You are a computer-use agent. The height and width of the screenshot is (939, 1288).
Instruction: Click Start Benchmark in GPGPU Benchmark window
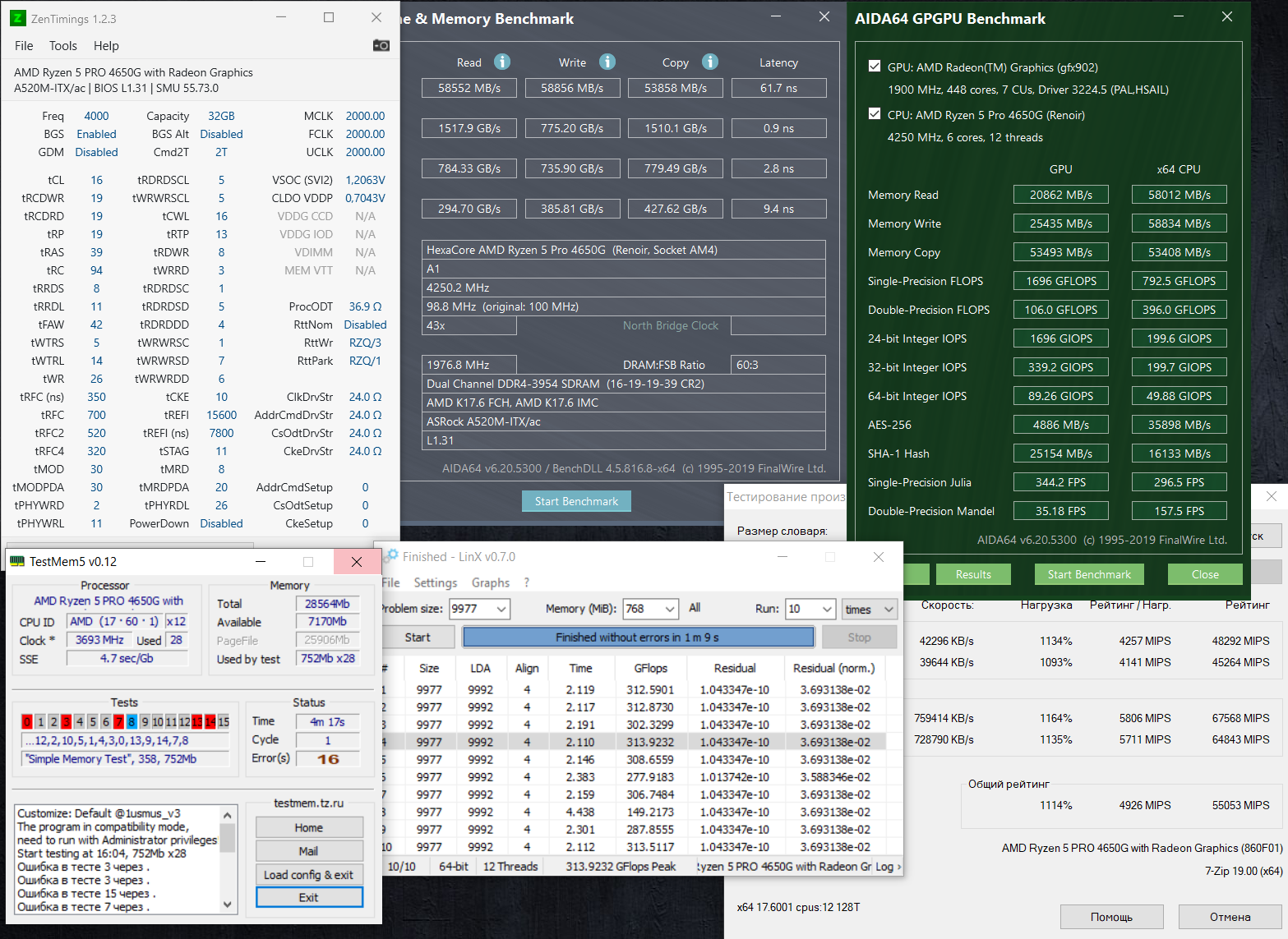[x=1089, y=574]
